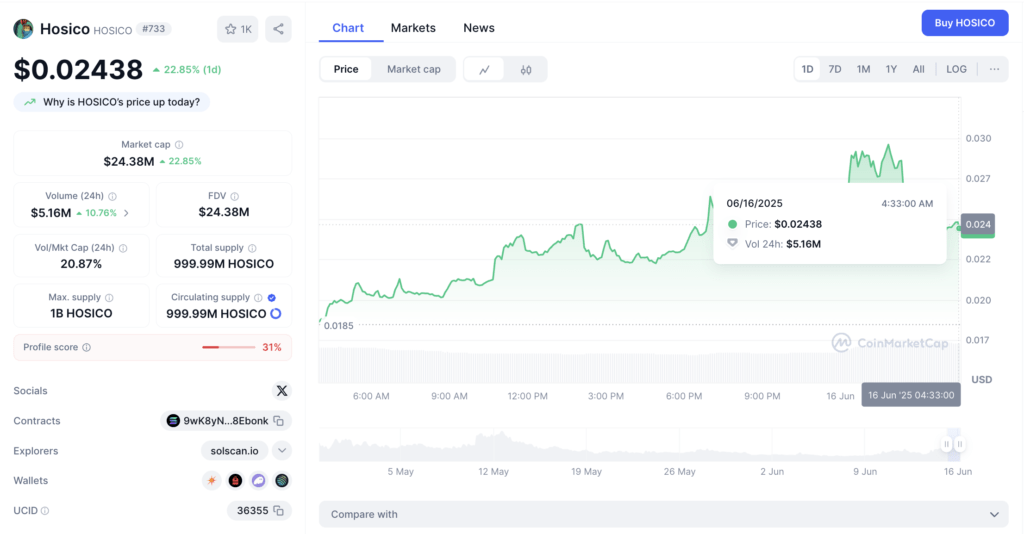Open the X social profile icon
Viewport: 1024px width, 534px height.
pos(281,391)
